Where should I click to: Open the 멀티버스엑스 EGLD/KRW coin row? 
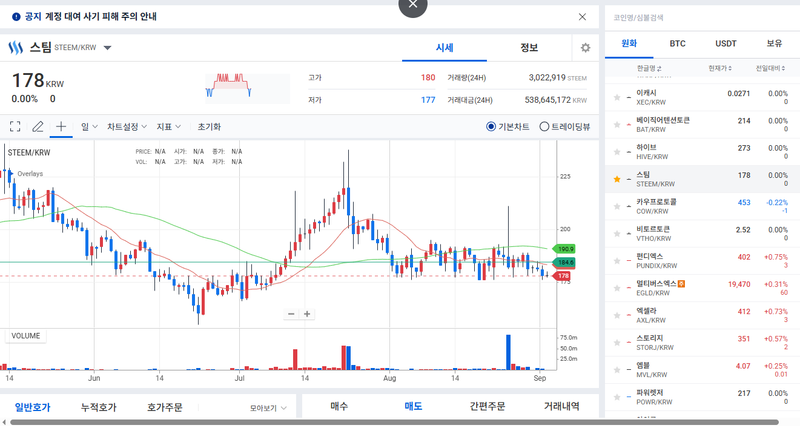[702, 288]
